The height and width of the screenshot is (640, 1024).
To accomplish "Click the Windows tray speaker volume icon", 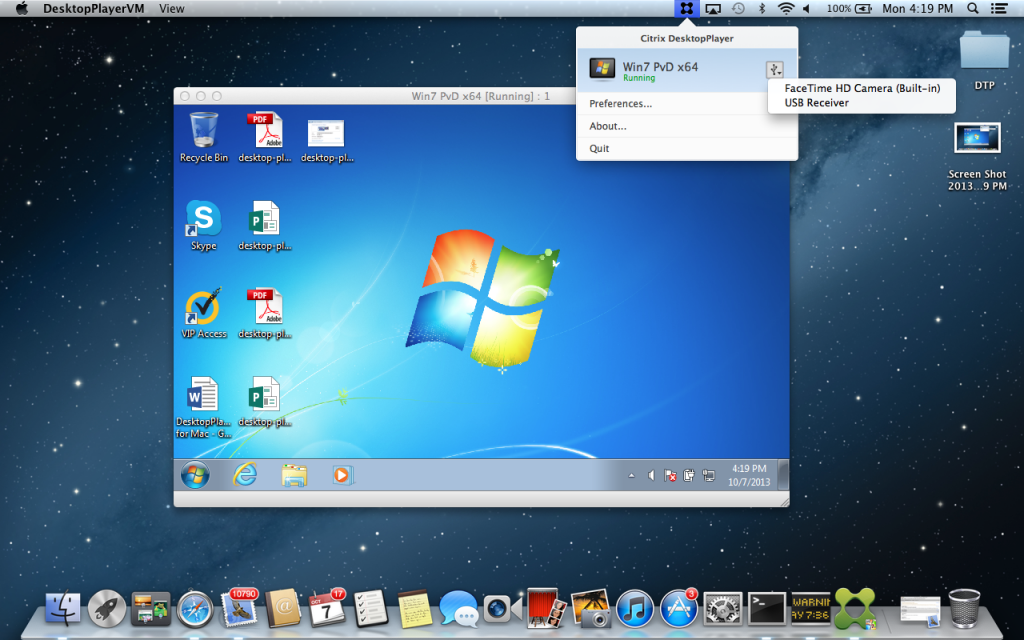I will (651, 475).
